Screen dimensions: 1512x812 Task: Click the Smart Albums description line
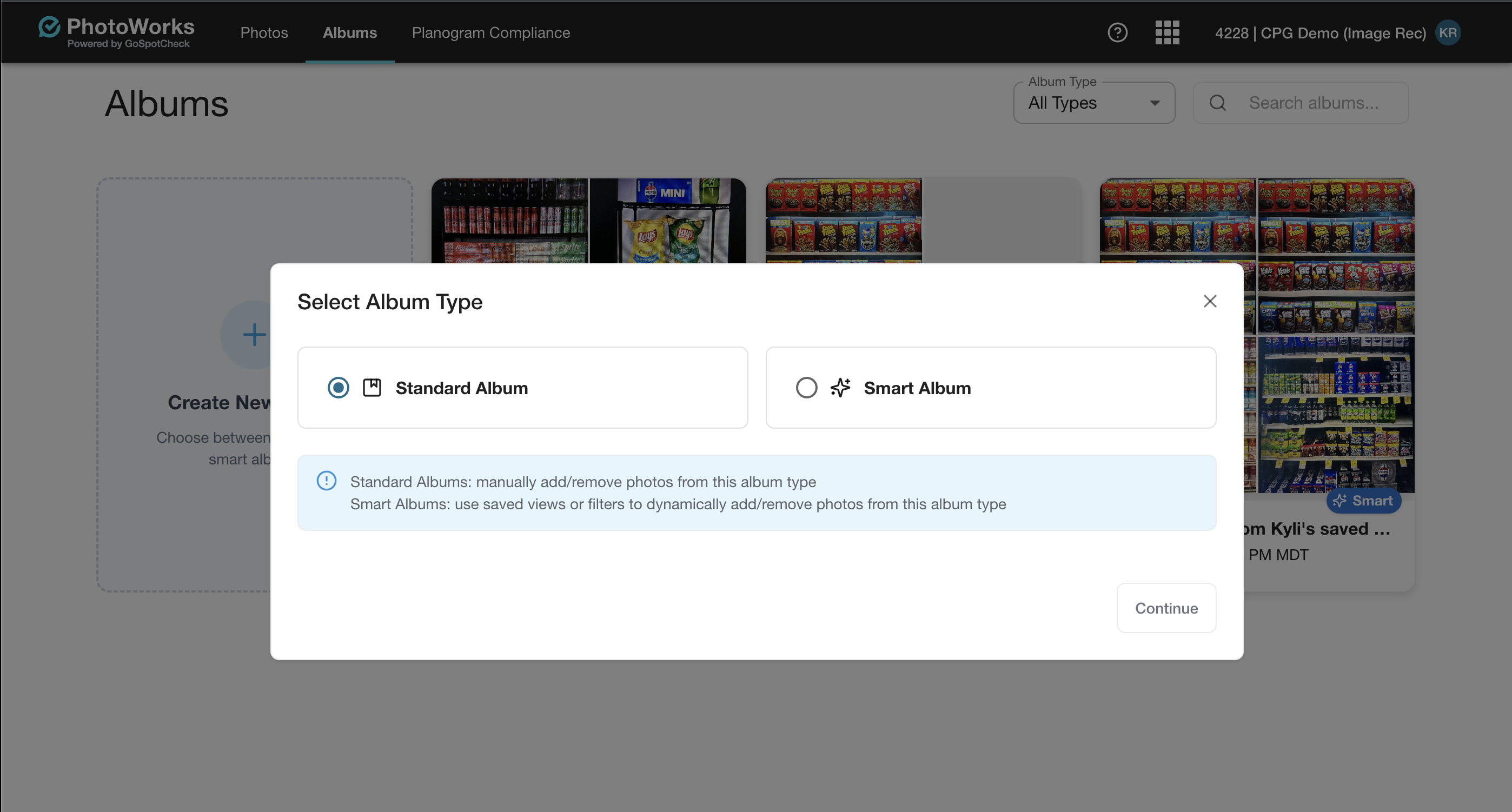(x=678, y=504)
